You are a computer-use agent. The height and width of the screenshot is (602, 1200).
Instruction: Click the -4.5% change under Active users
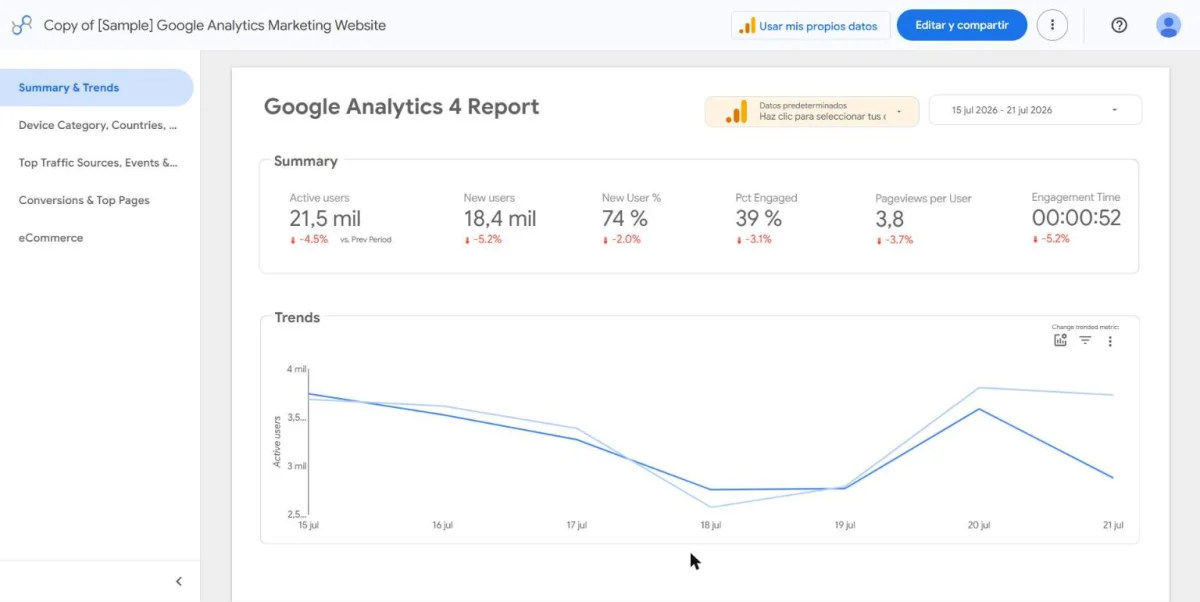(309, 240)
